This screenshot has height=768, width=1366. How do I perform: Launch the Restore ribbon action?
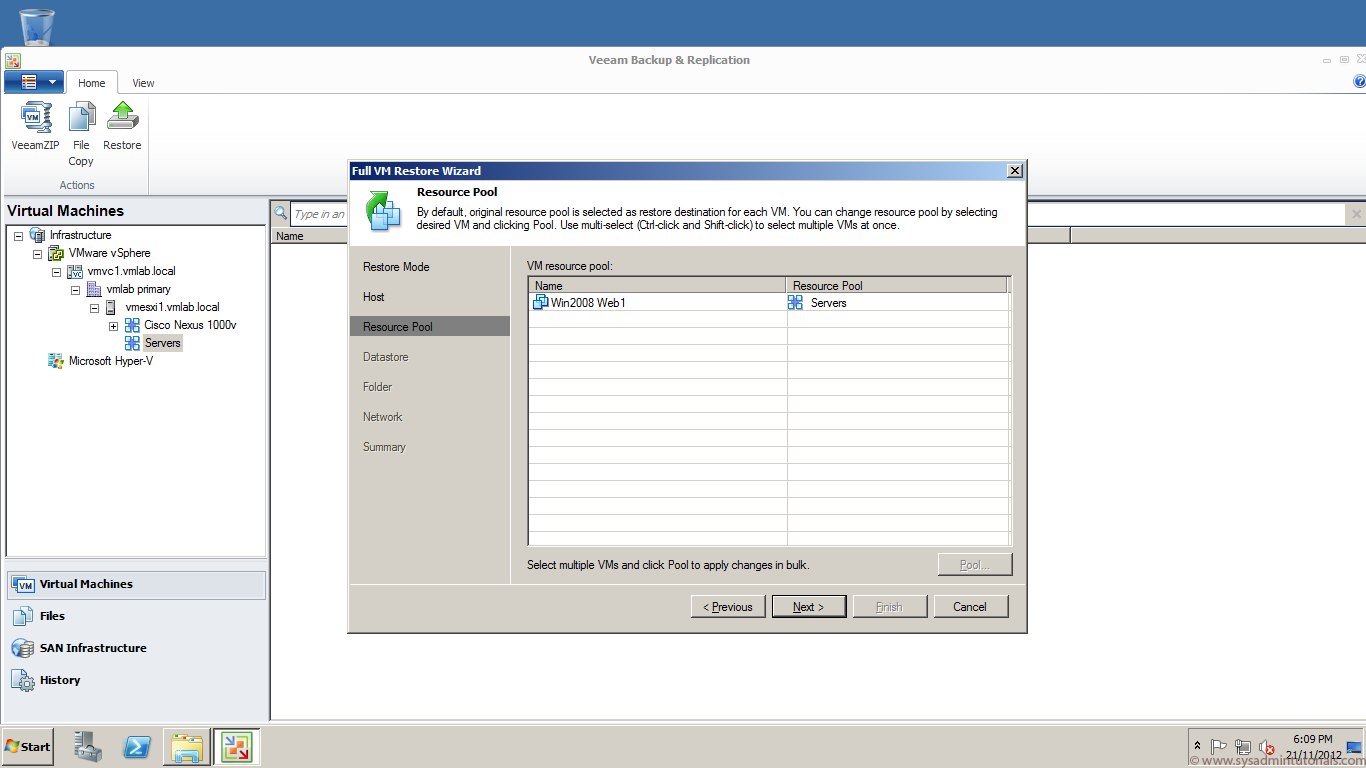122,127
